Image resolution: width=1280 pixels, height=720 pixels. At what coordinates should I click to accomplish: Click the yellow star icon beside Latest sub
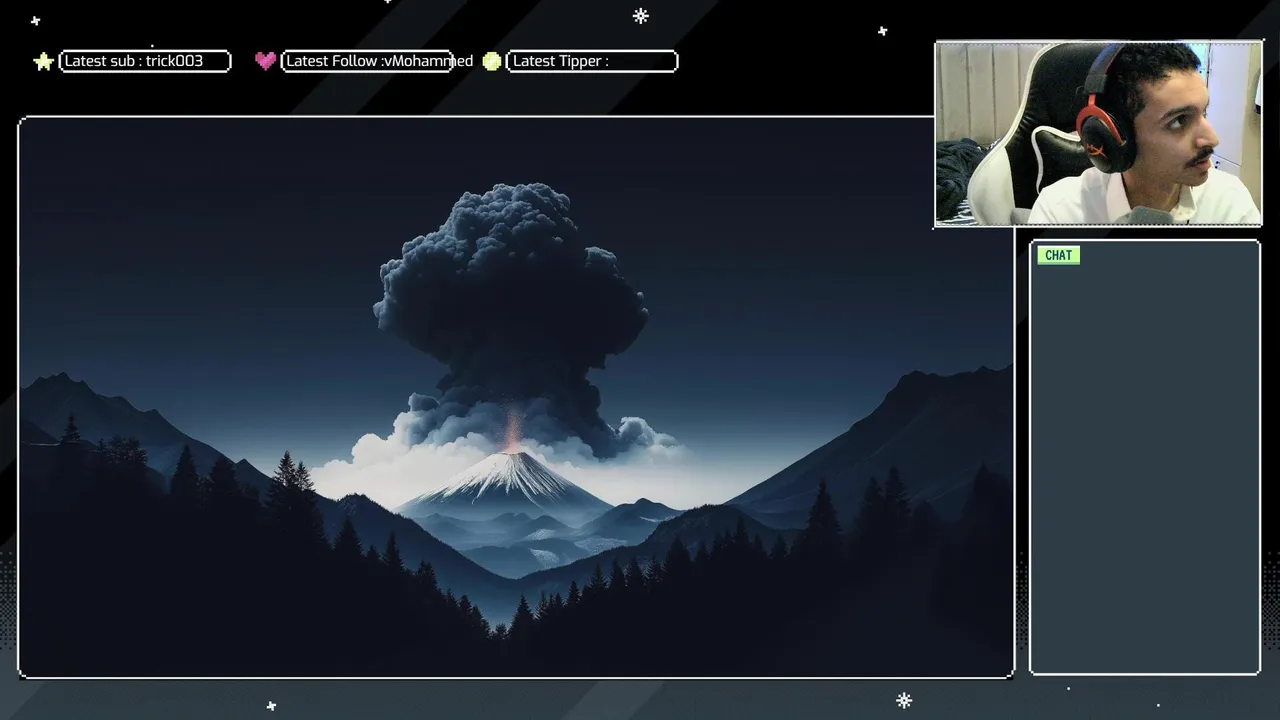[x=43, y=62]
